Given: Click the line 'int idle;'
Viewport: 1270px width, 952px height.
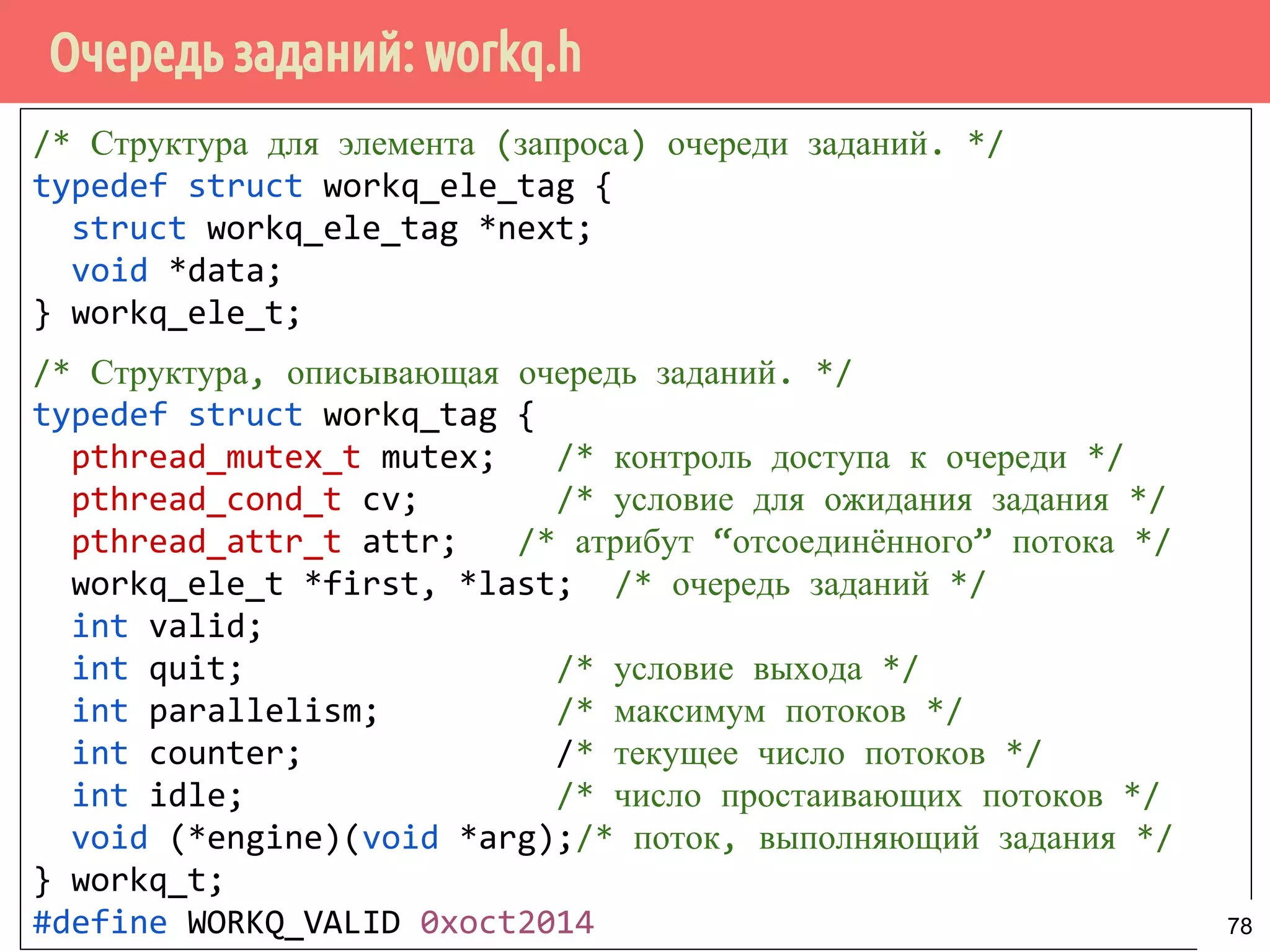Looking at the screenshot, I should tap(157, 796).
